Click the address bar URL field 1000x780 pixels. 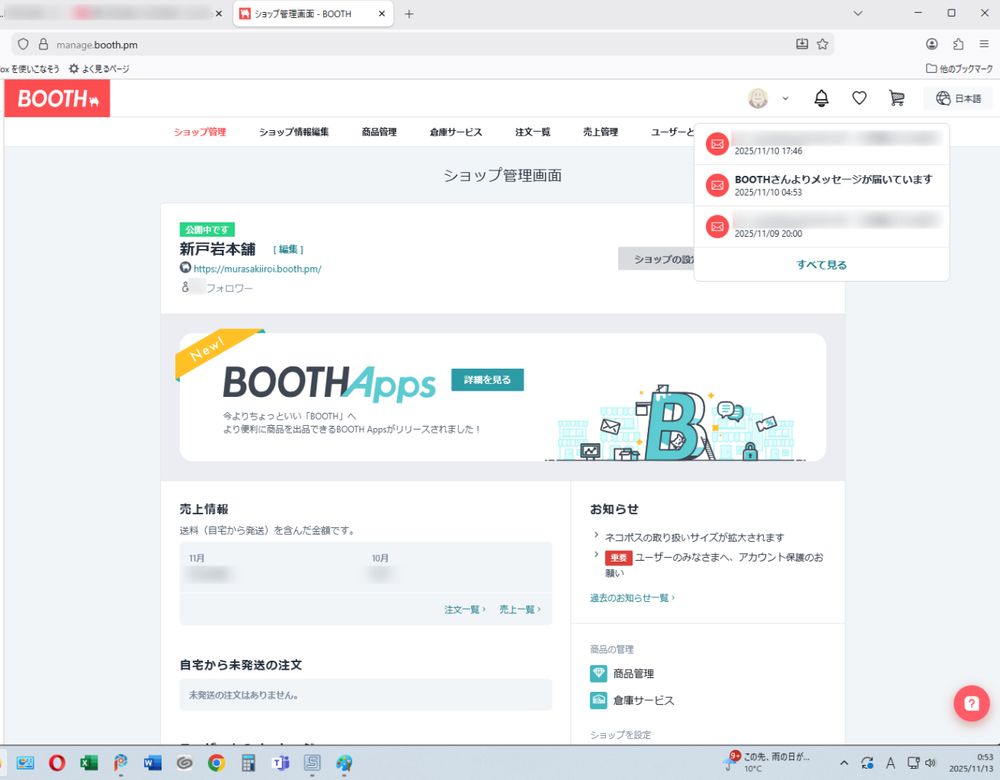coord(421,45)
